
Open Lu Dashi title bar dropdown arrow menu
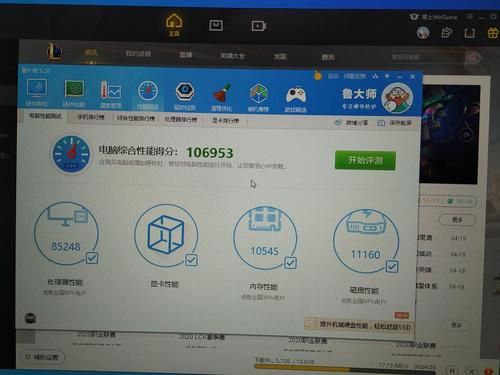point(387,76)
